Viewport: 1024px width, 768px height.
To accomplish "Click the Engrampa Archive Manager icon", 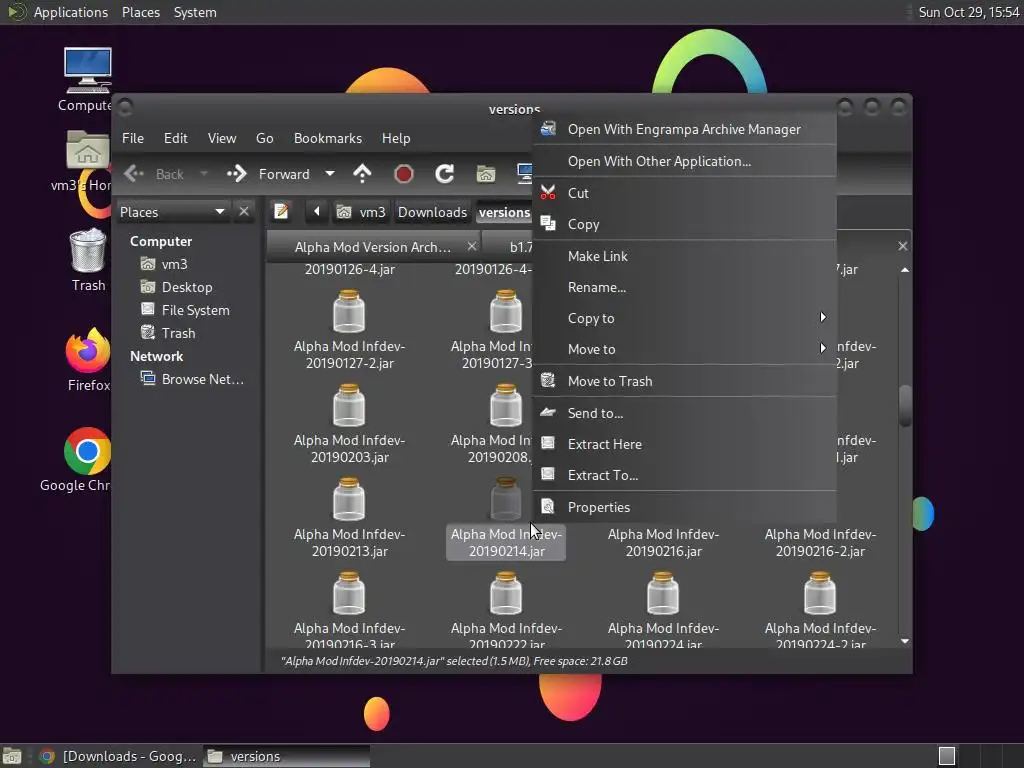I will tap(548, 129).
